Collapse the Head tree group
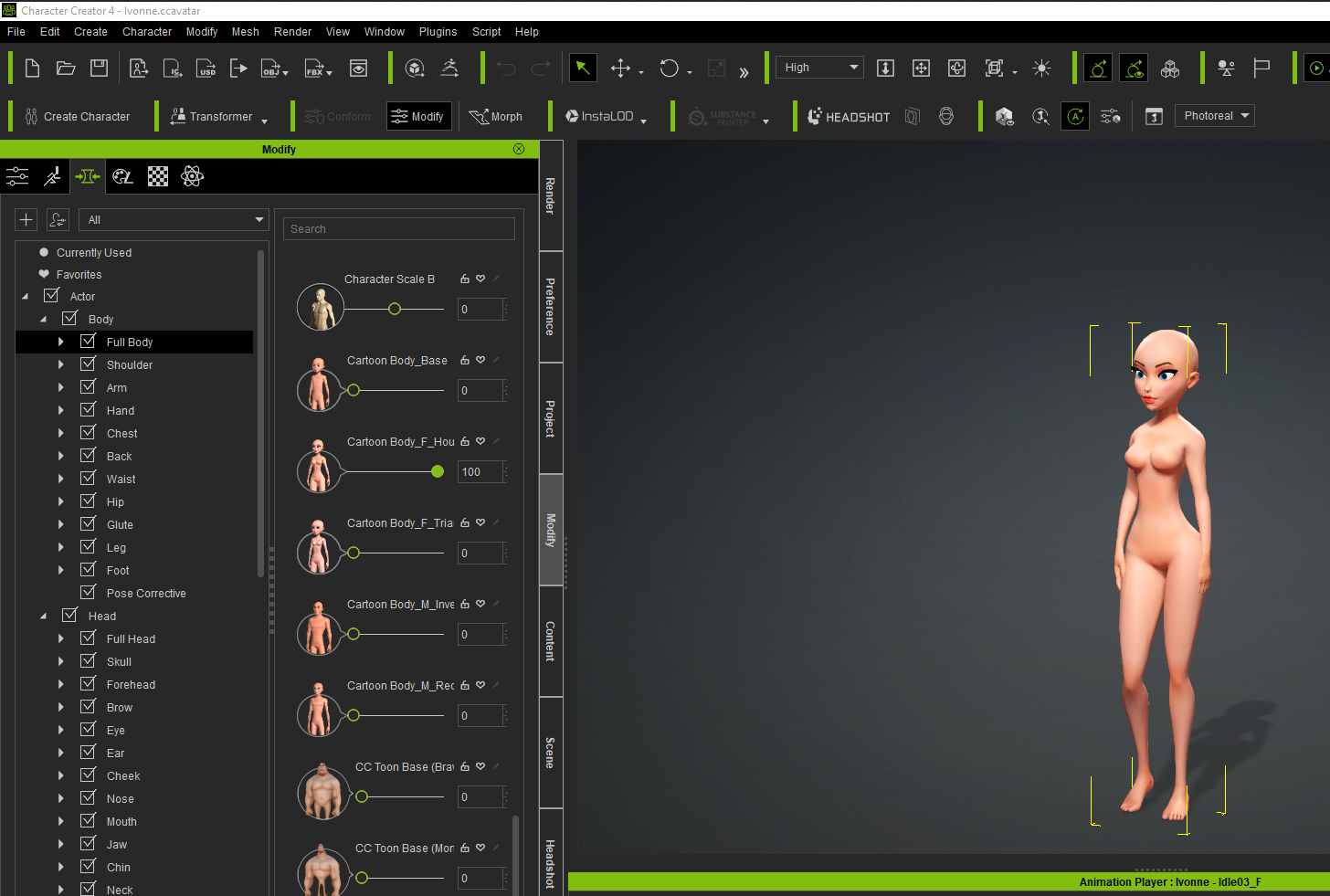Image resolution: width=1330 pixels, height=896 pixels. click(43, 617)
